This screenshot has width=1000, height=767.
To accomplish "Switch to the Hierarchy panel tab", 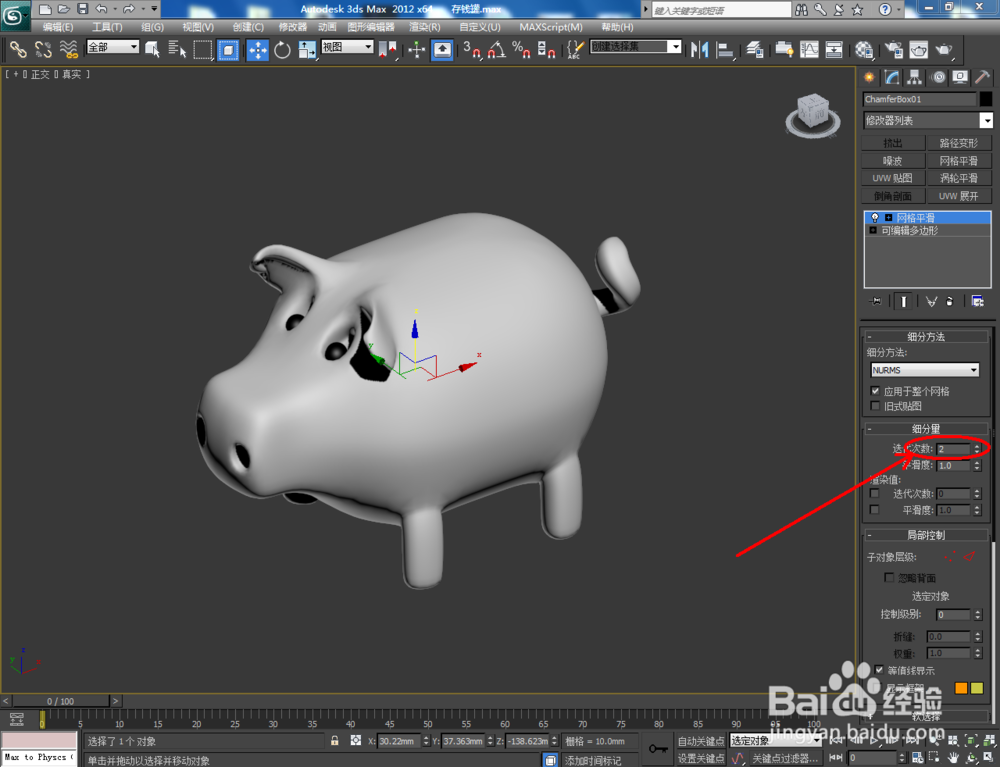I will click(915, 78).
